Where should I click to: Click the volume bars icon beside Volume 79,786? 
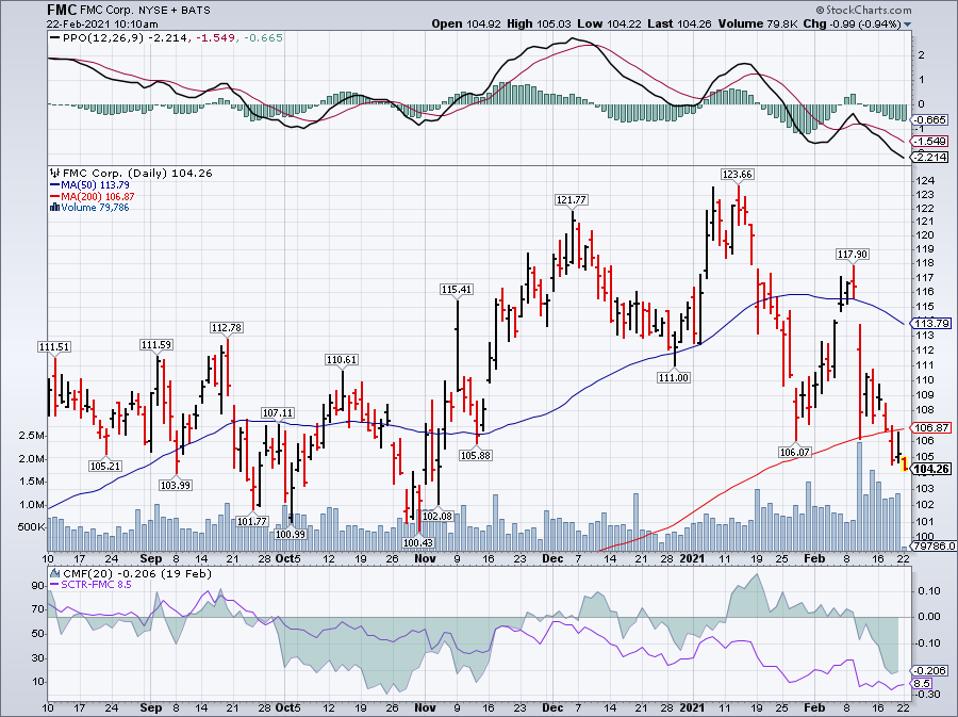(x=54, y=207)
